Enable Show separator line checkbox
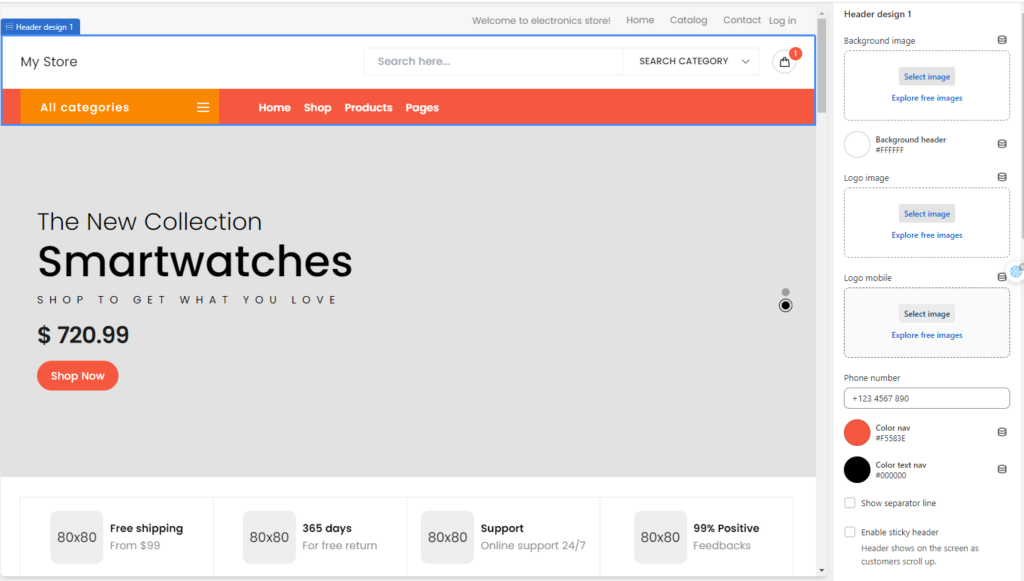This screenshot has height=581, width=1024. click(x=850, y=503)
